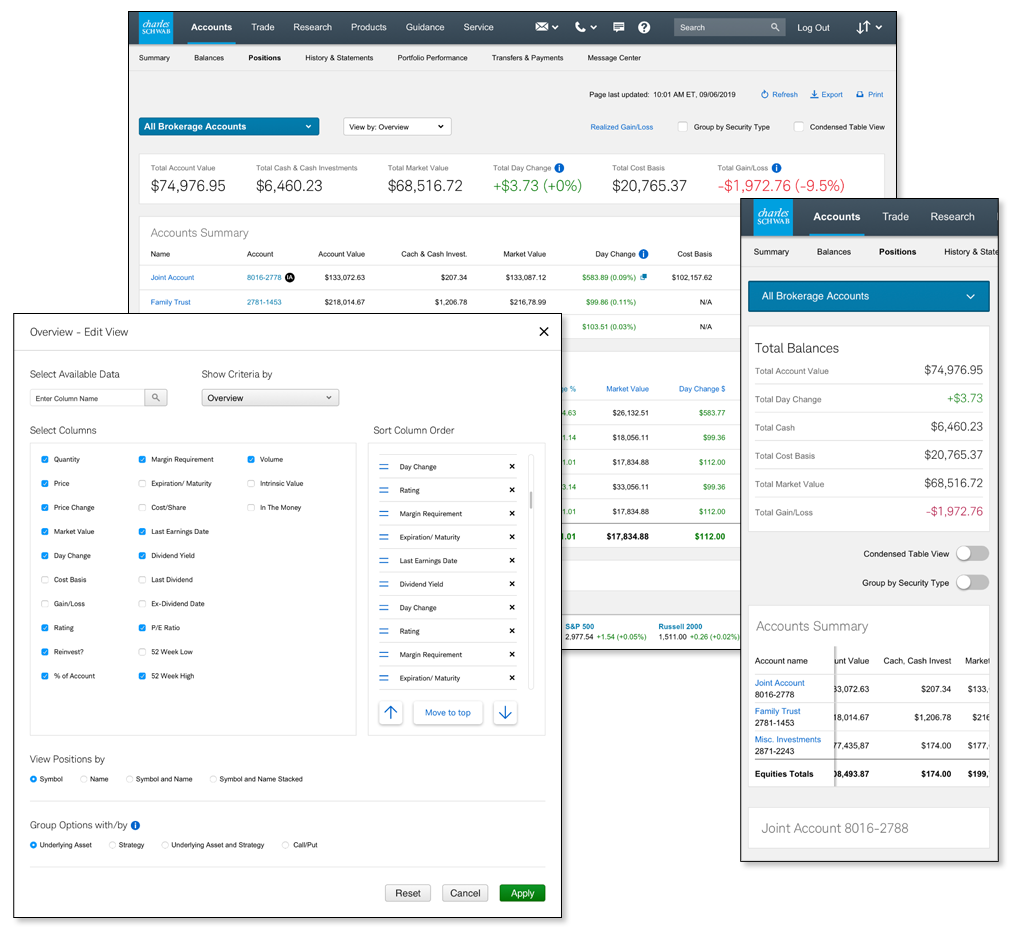Expand the All Brokerage Accounts dropdown
Viewport: 1016px width, 935px height.
point(228,127)
